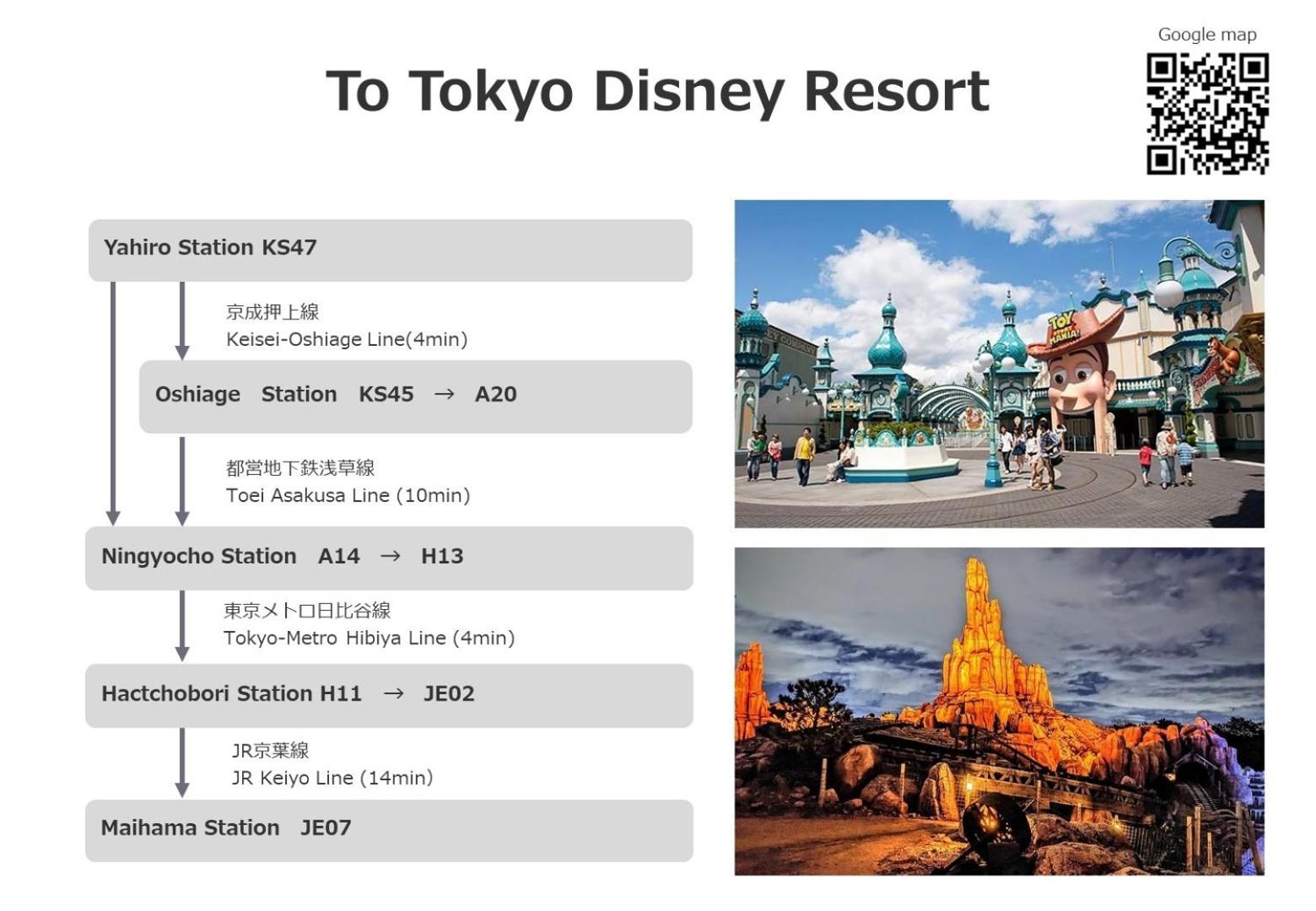Click the Keisei-Oshiage Line (4min) text
The width and height of the screenshot is (1316, 911).
click(x=346, y=339)
